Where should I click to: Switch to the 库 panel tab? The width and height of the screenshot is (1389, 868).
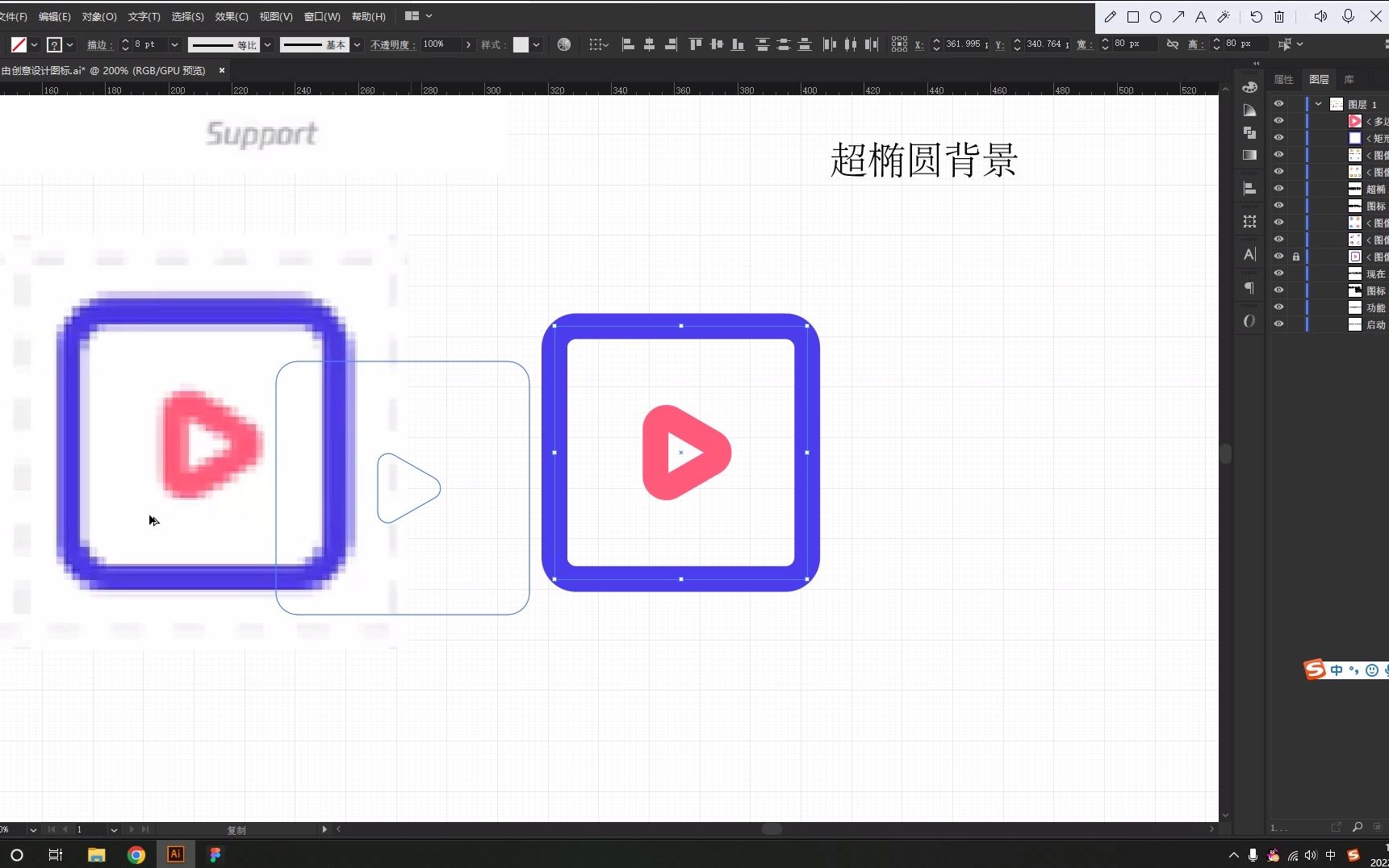1349,79
